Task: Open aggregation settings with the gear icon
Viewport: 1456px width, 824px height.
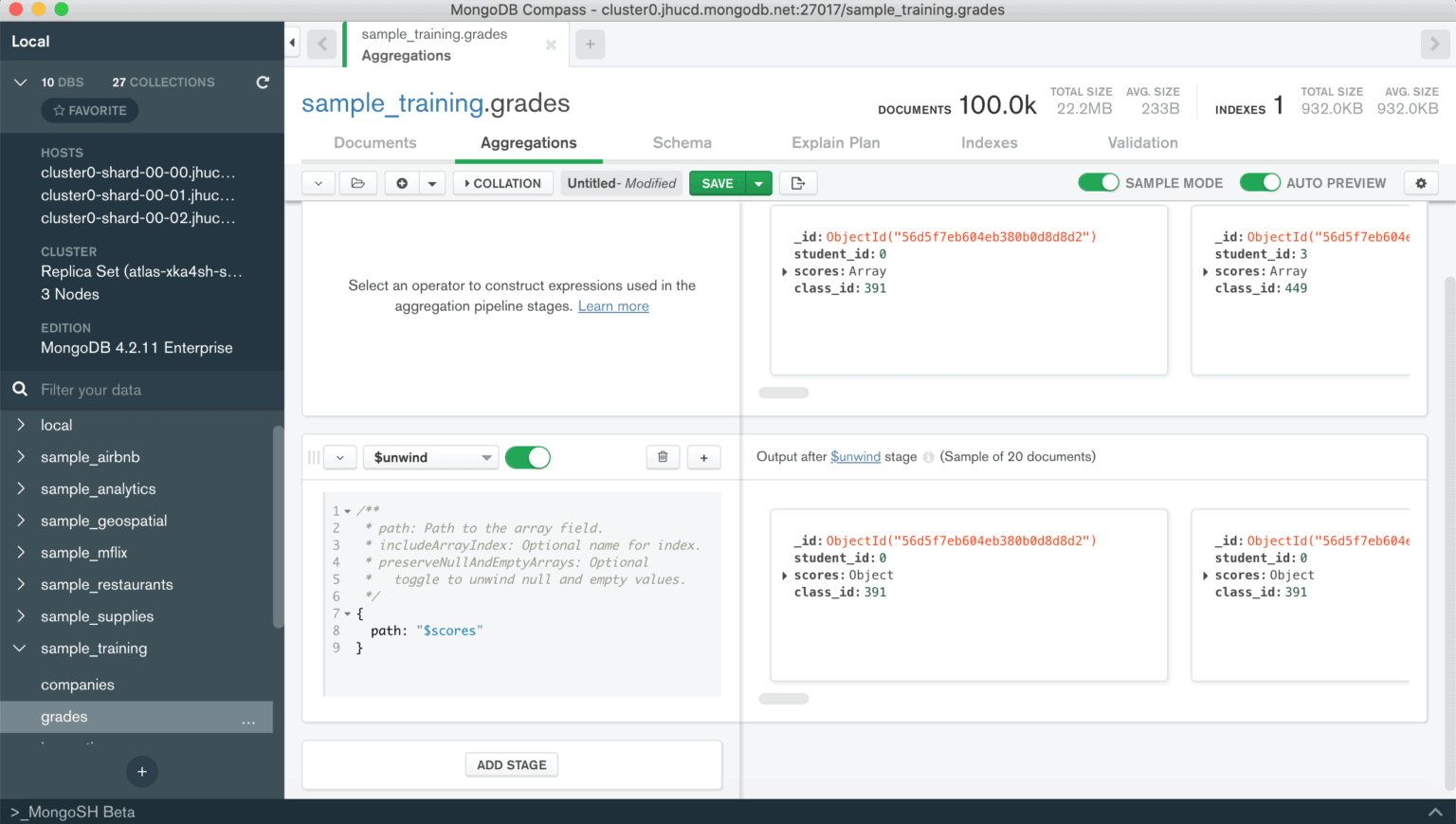Action: (1420, 182)
